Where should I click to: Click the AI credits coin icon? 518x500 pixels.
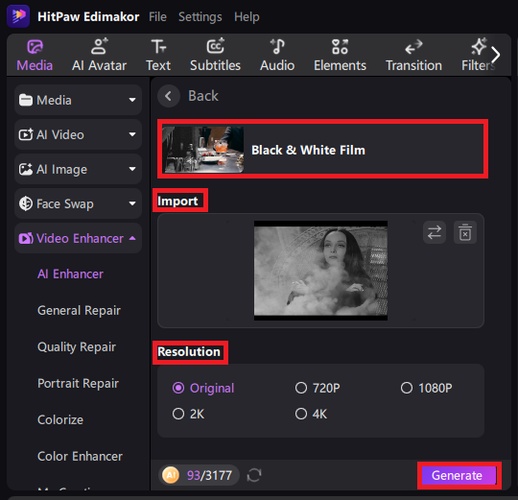pyautogui.click(x=170, y=475)
